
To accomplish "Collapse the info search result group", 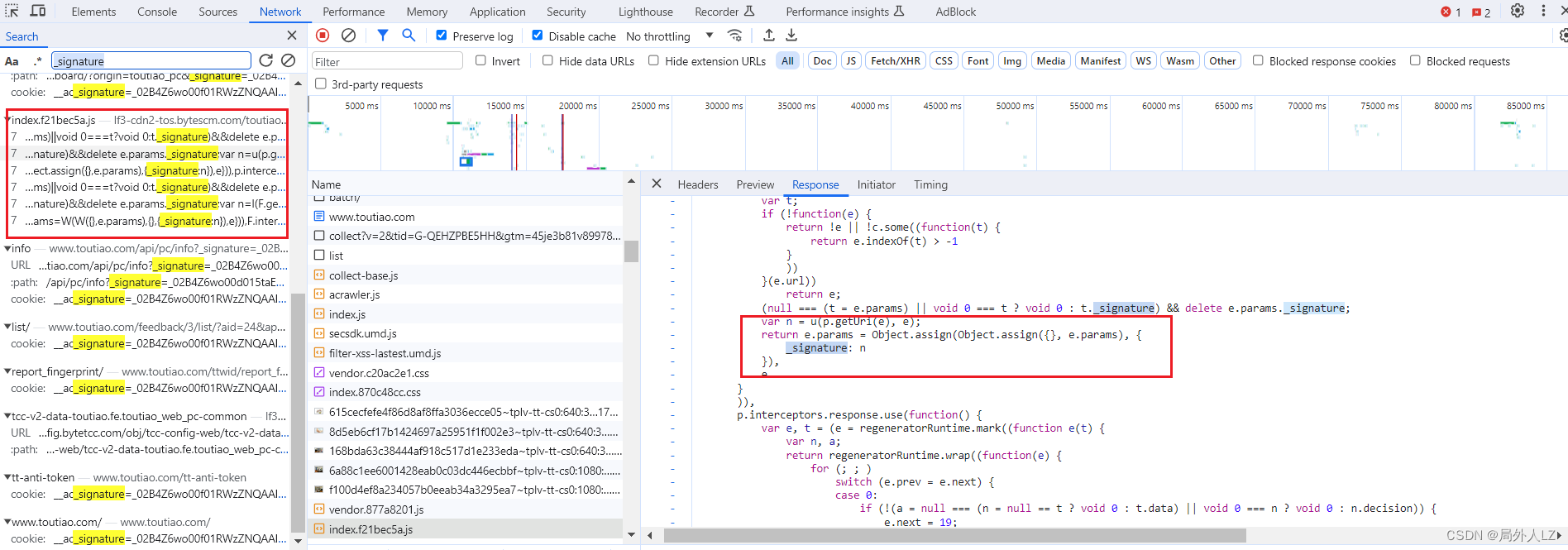I will [x=7, y=248].
